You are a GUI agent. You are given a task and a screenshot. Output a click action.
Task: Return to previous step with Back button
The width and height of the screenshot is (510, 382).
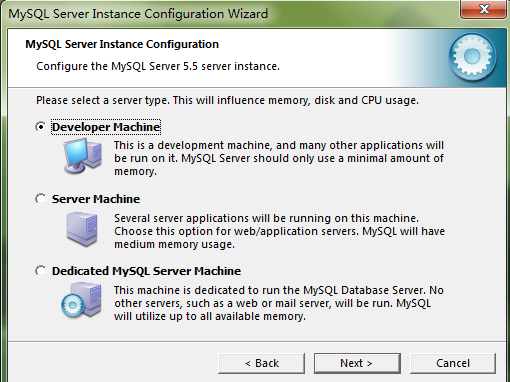pyautogui.click(x=261, y=363)
